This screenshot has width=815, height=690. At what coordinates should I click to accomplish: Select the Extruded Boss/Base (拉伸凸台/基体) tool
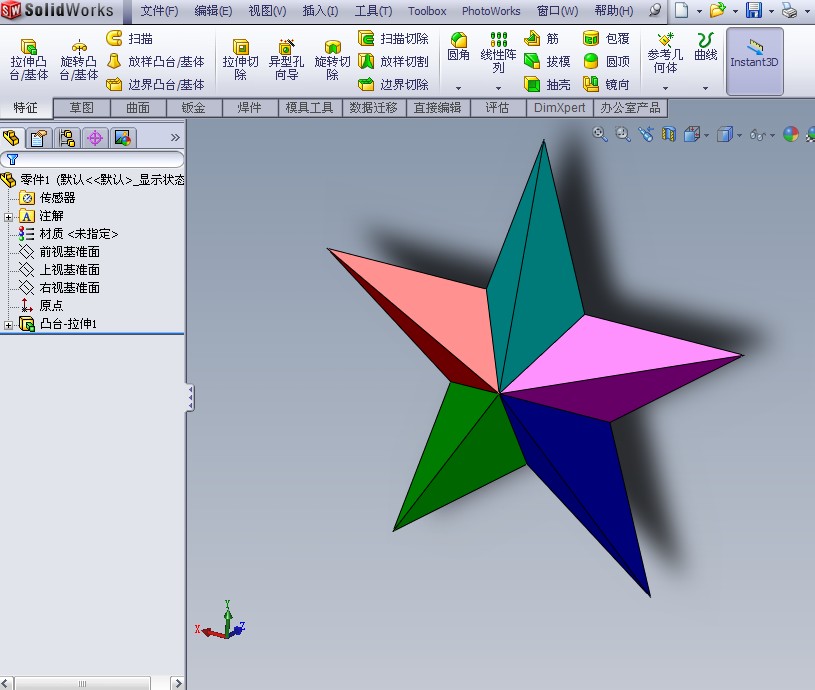click(x=29, y=60)
